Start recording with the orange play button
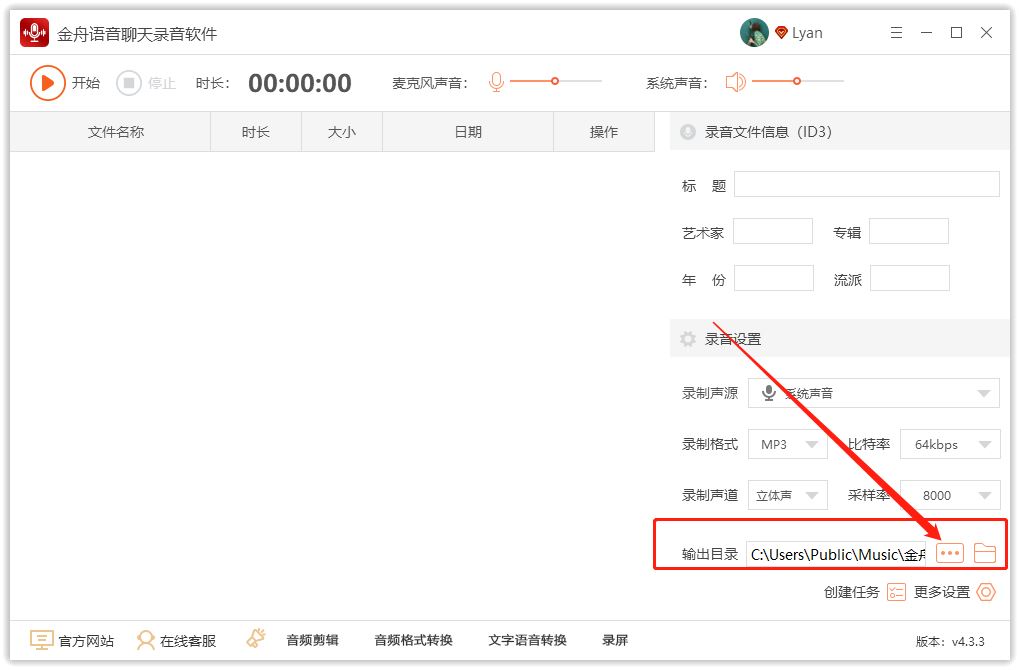 (x=47, y=83)
